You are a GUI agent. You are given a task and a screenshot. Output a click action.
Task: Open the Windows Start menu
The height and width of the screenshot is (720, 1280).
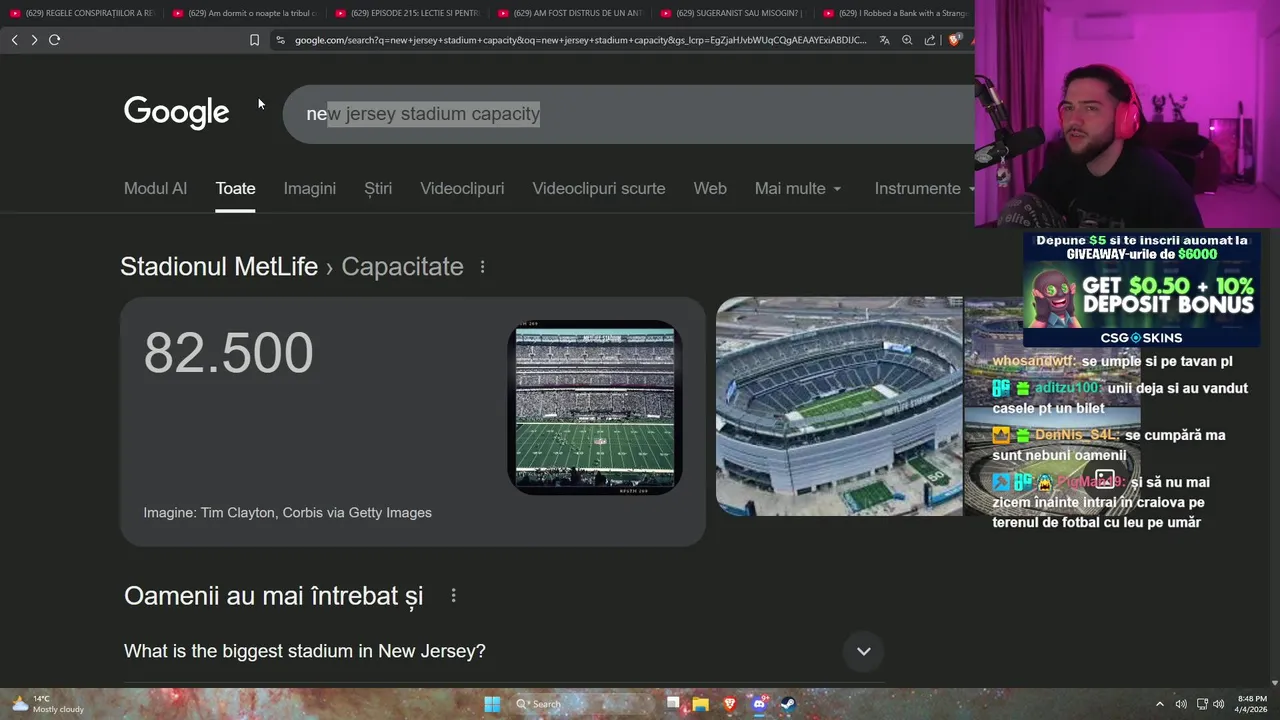[x=492, y=704]
